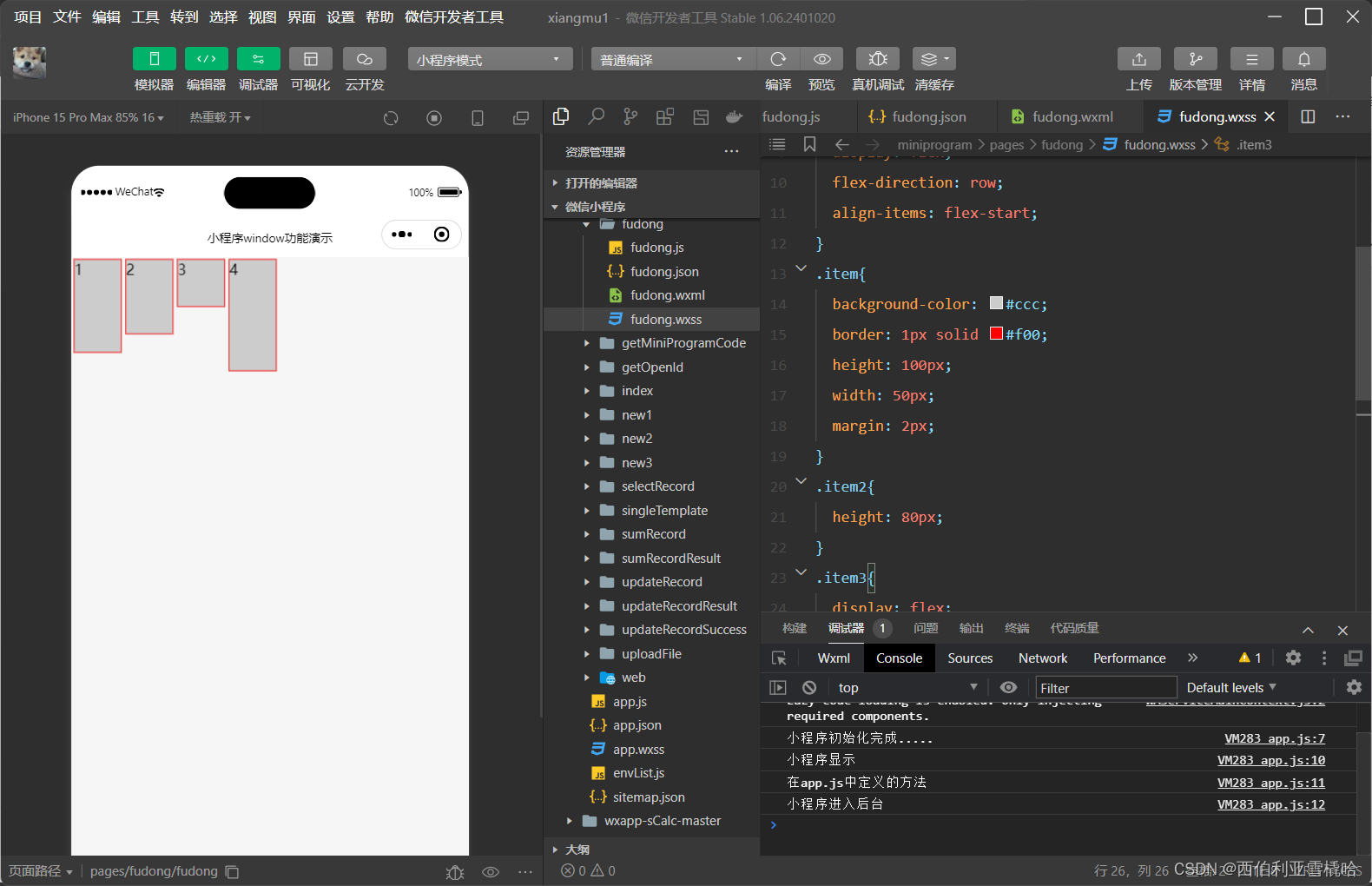
Task: Toggle the bookmark icon in breadcrumb bar
Action: pyautogui.click(x=809, y=144)
